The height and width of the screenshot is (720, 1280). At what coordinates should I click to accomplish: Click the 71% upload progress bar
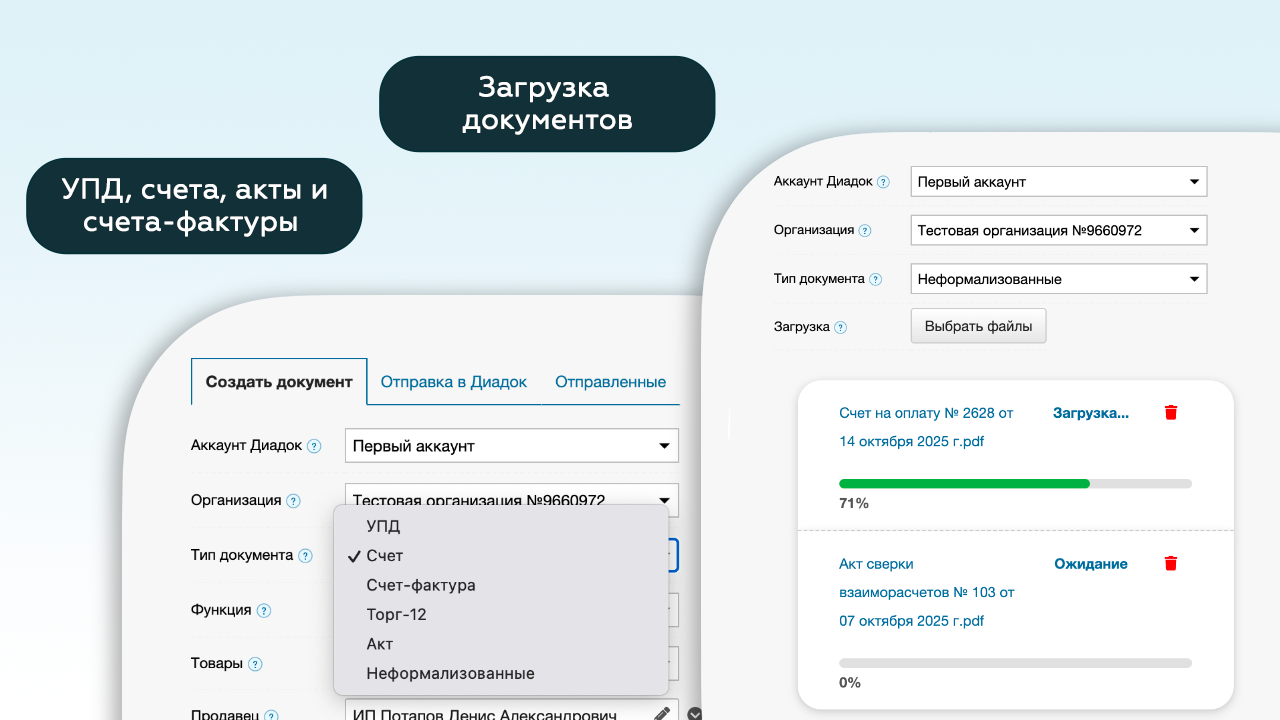point(1015,484)
